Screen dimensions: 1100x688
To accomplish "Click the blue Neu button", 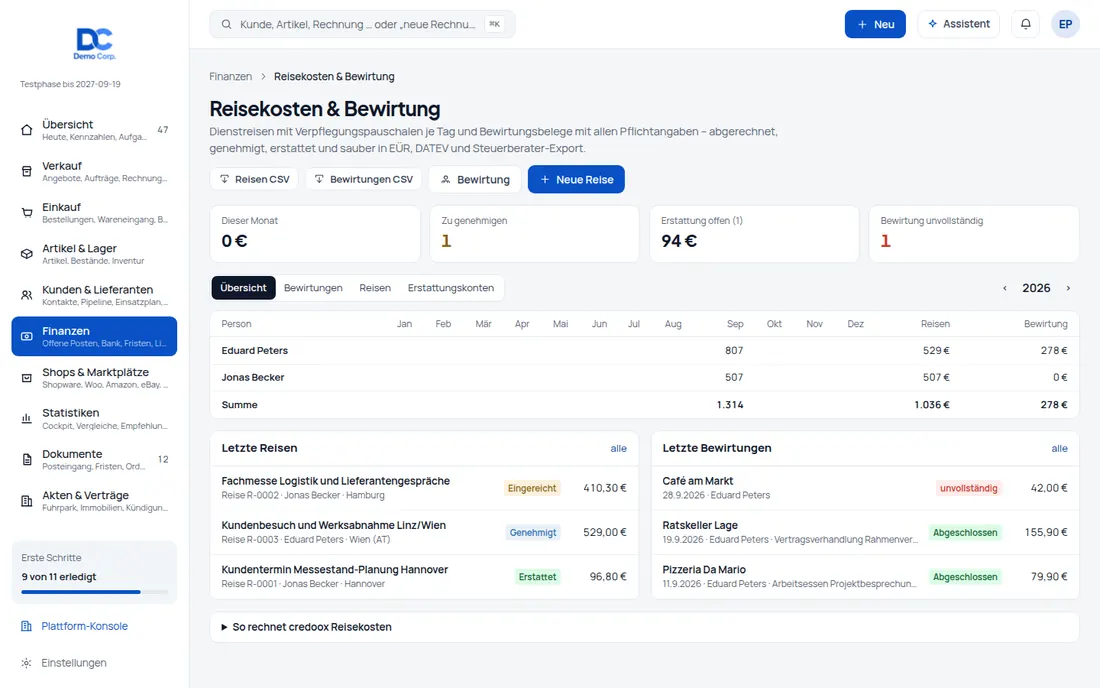I will pos(875,24).
